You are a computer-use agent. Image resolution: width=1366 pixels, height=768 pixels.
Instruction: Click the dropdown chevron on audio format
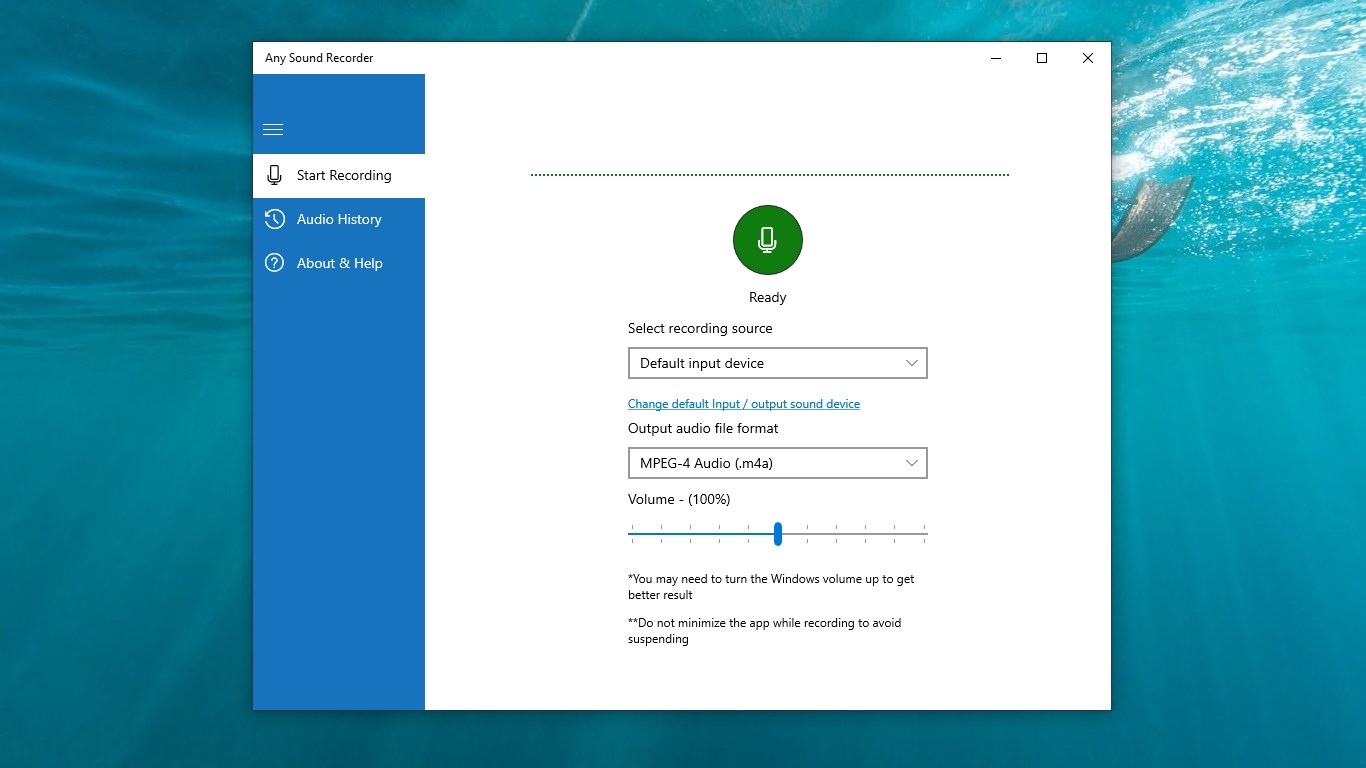click(x=910, y=463)
